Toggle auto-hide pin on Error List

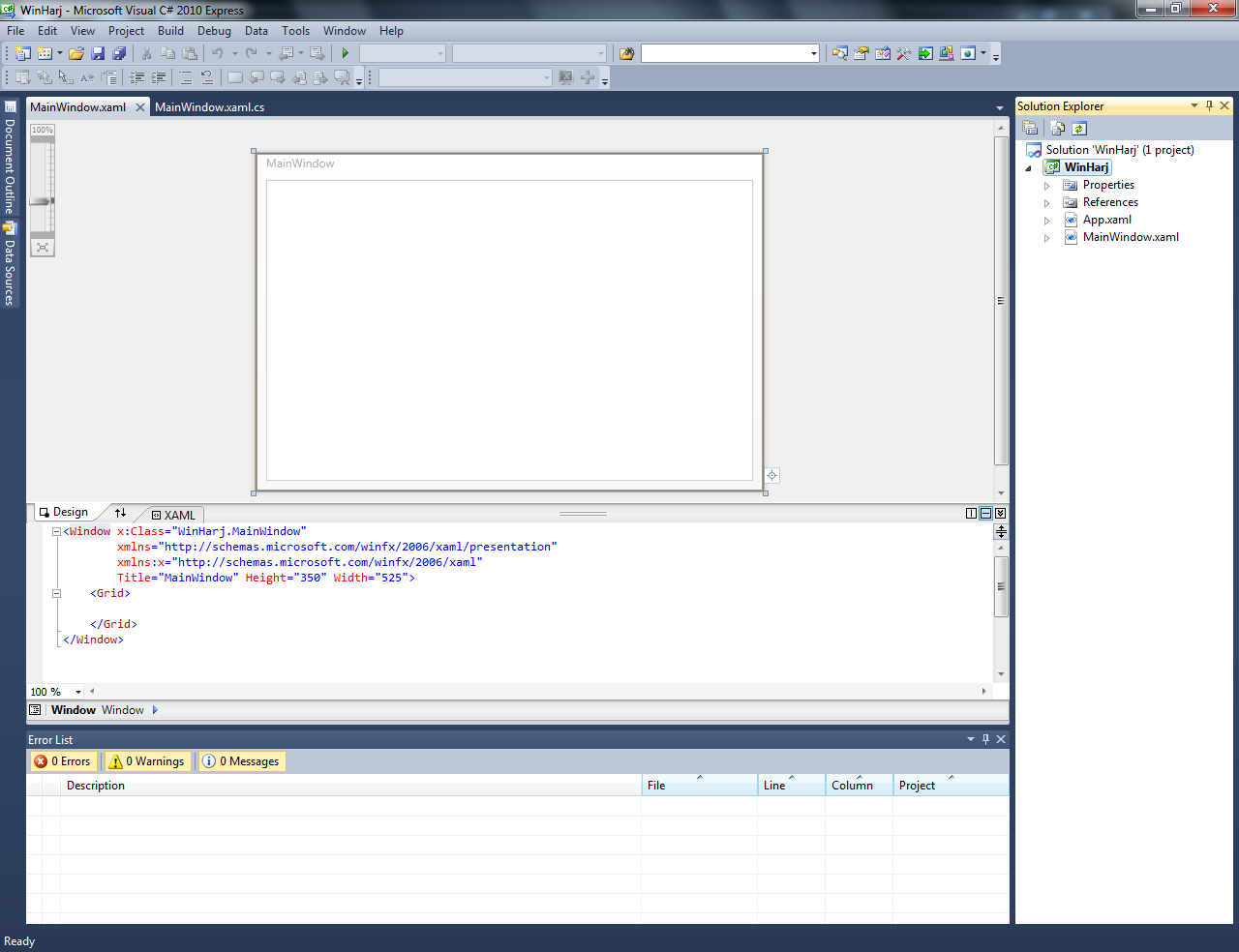click(x=985, y=739)
